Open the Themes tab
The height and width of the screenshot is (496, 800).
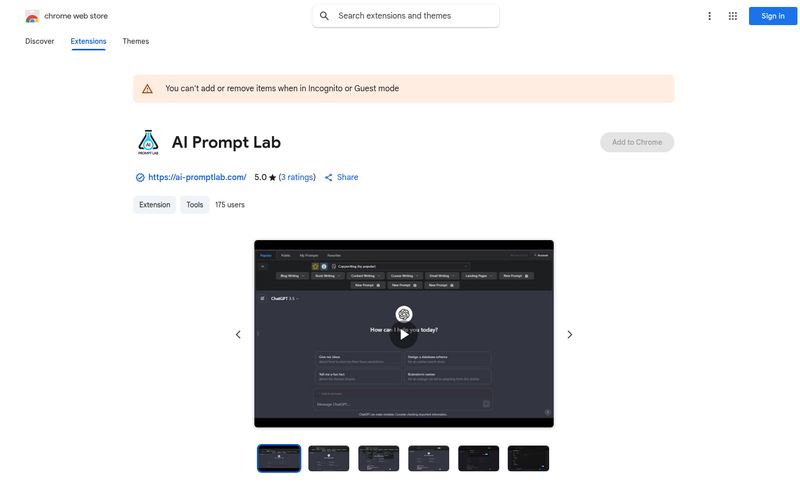[x=136, y=41]
